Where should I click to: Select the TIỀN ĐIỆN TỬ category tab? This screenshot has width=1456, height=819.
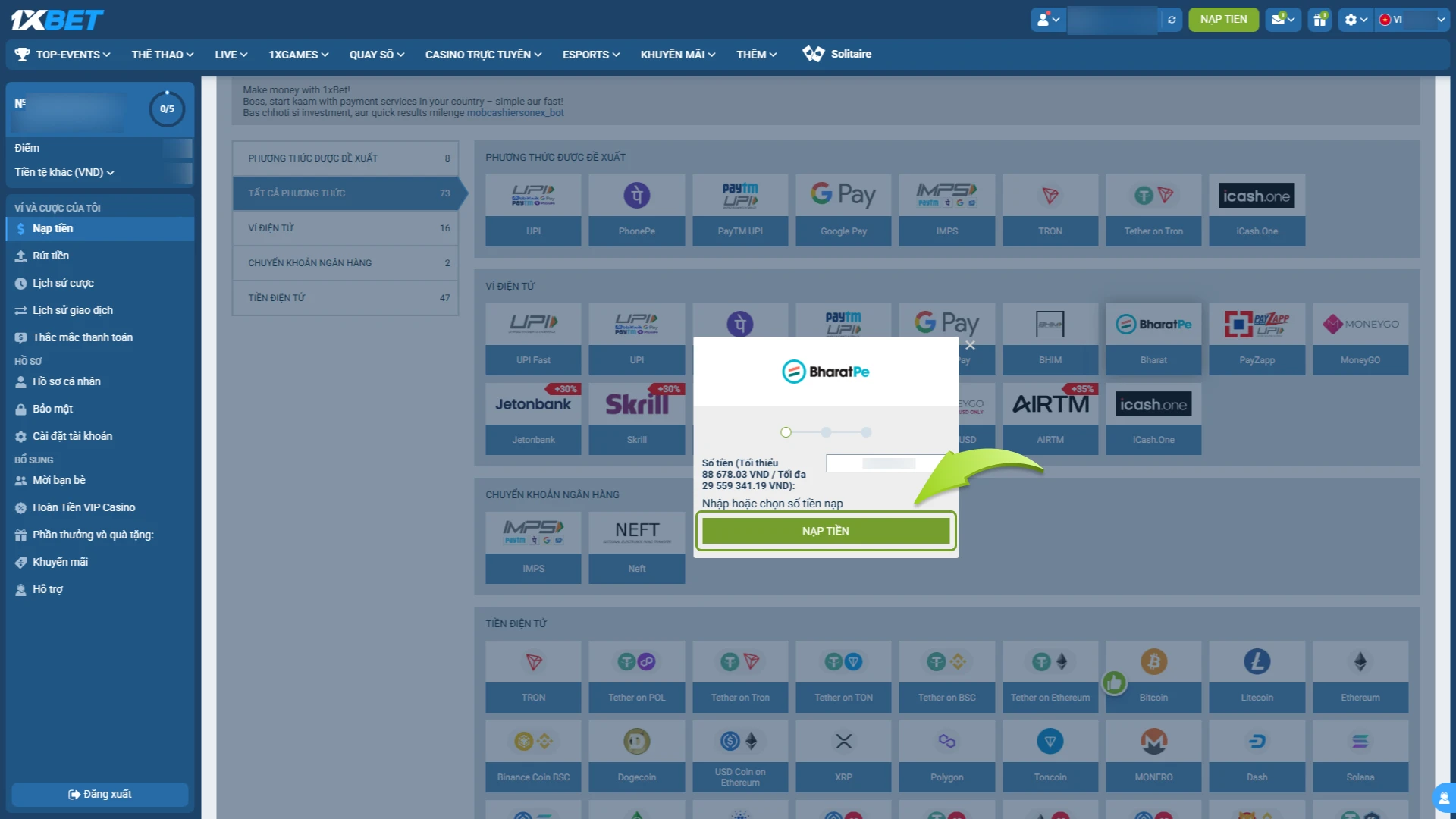[345, 298]
